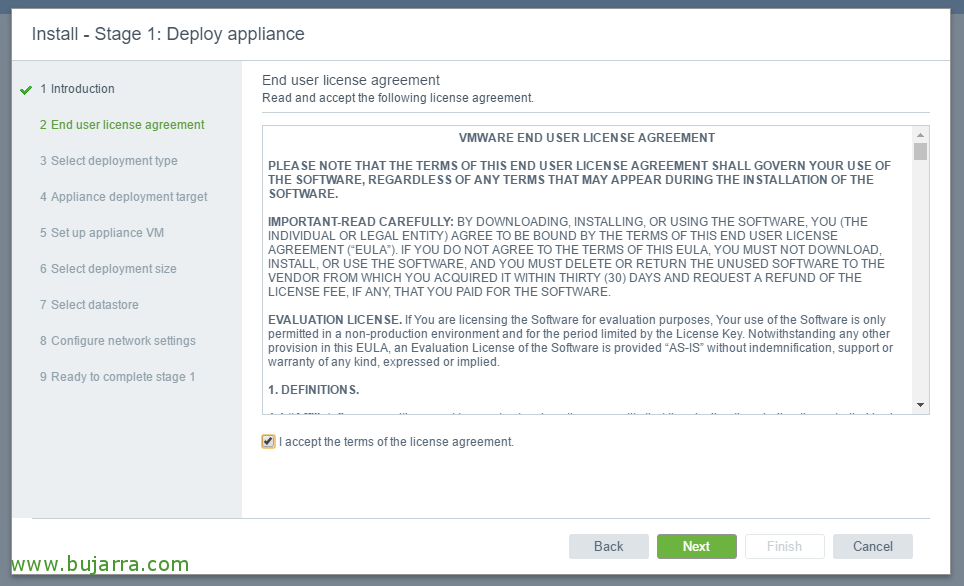Open Appliance deployment target step
The width and height of the screenshot is (964, 586).
[x=124, y=197]
